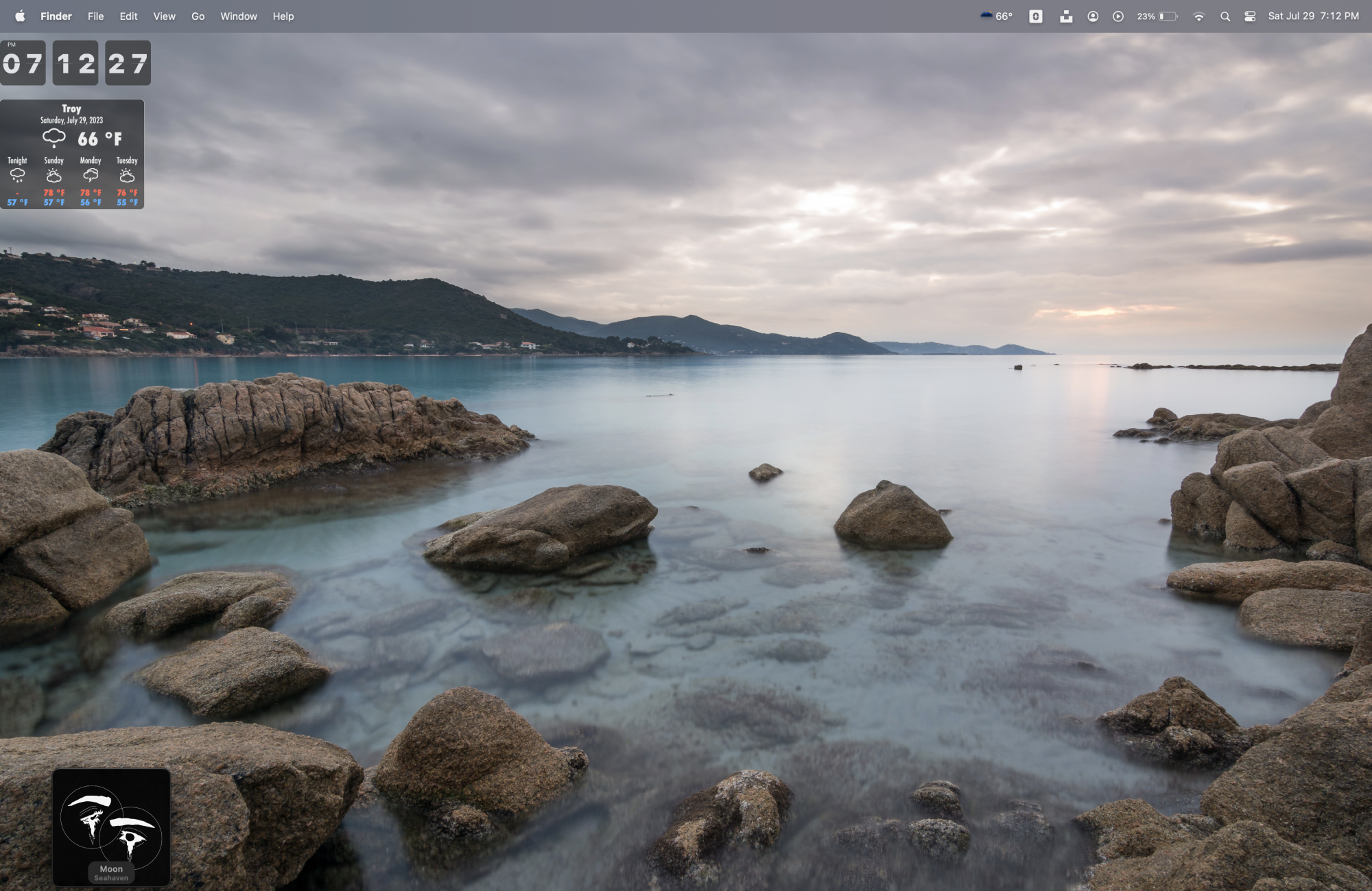Click the weather 66° menu bar item

tap(996, 16)
